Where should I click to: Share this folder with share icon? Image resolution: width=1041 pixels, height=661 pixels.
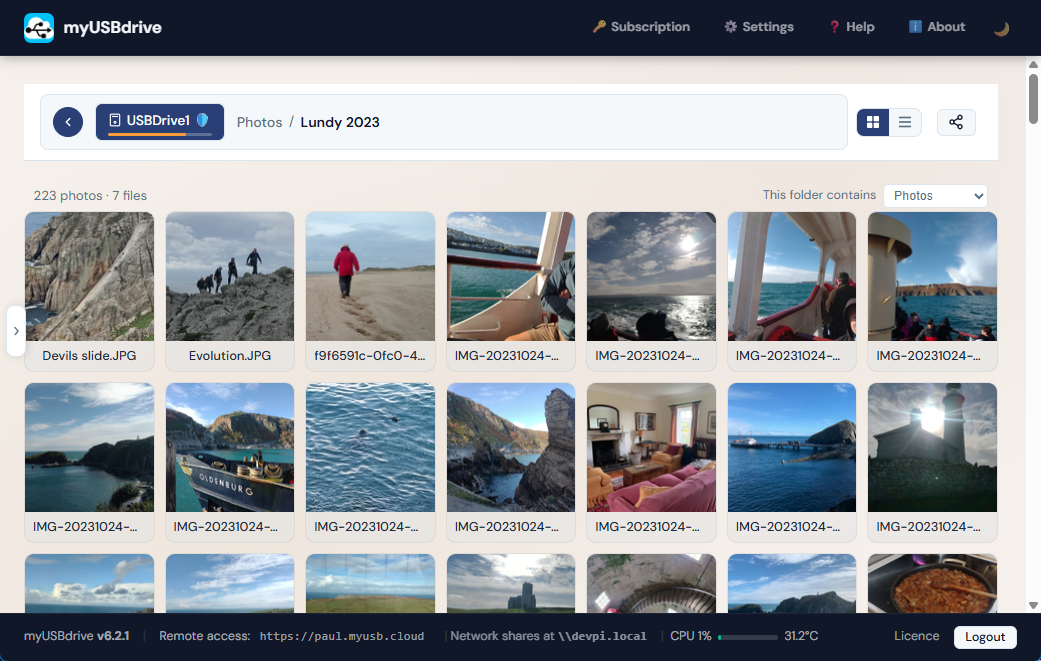[956, 122]
